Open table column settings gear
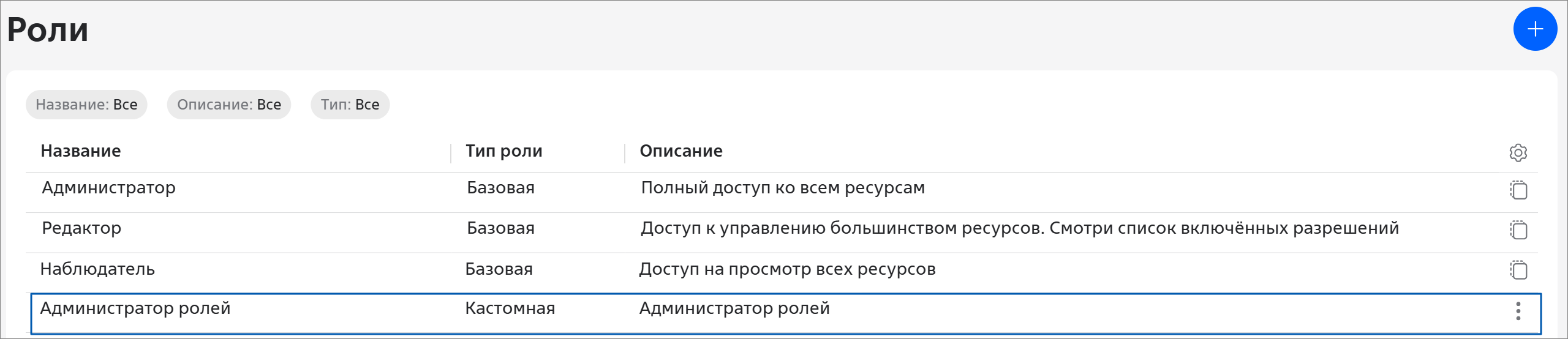The image size is (1568, 339). (x=1518, y=152)
